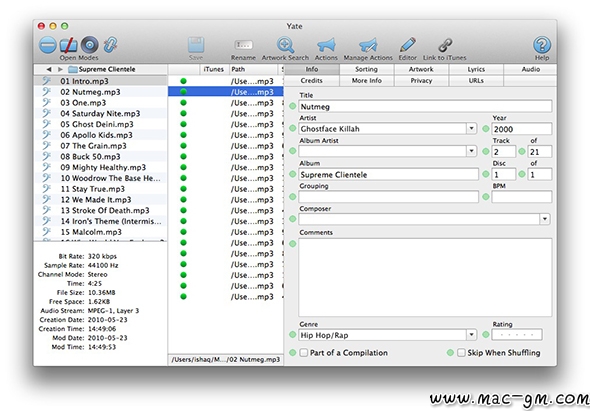Click the BPM field

click(522, 197)
